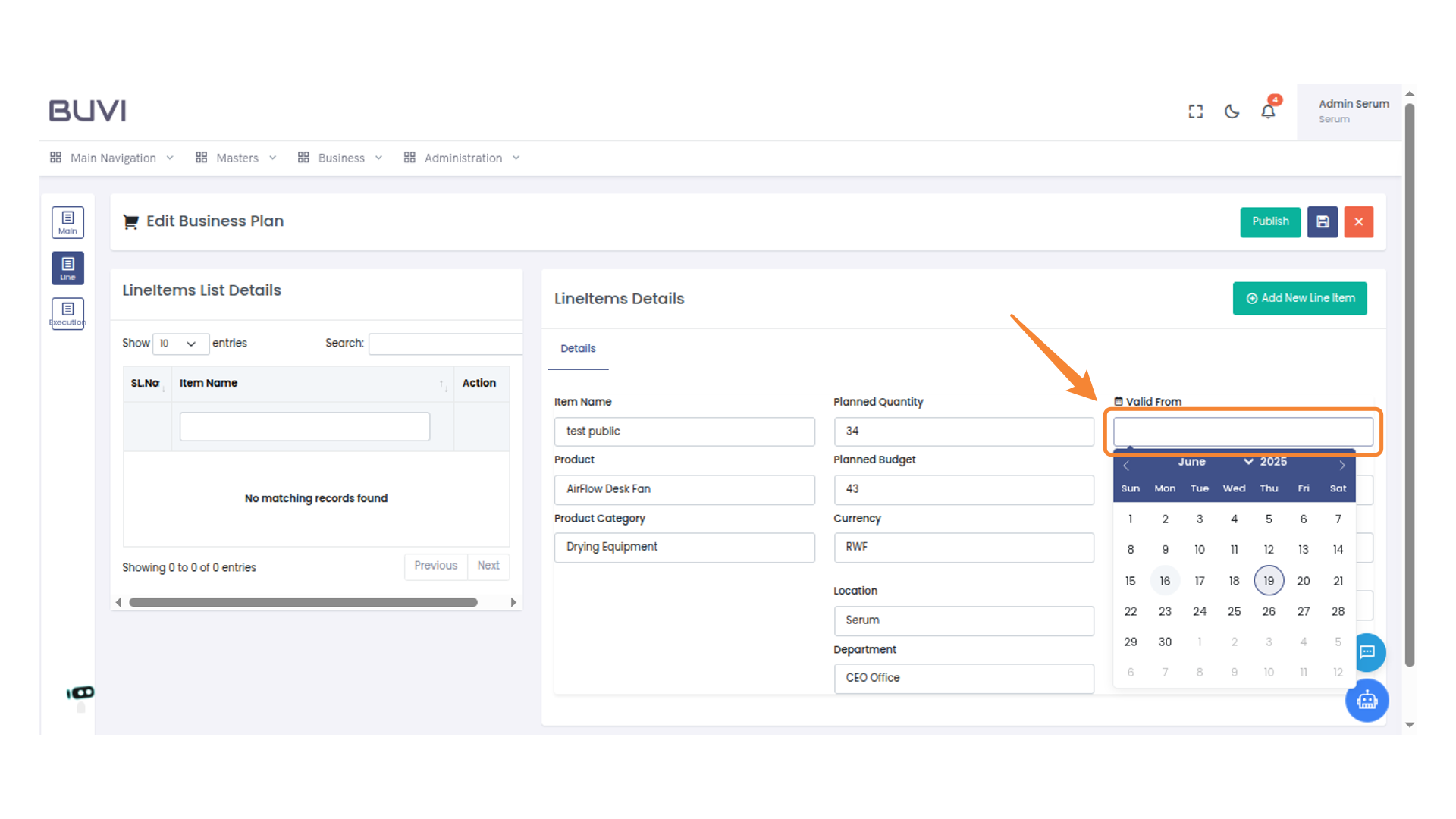
Task: Open notifications via the bell icon
Action: click(1268, 111)
